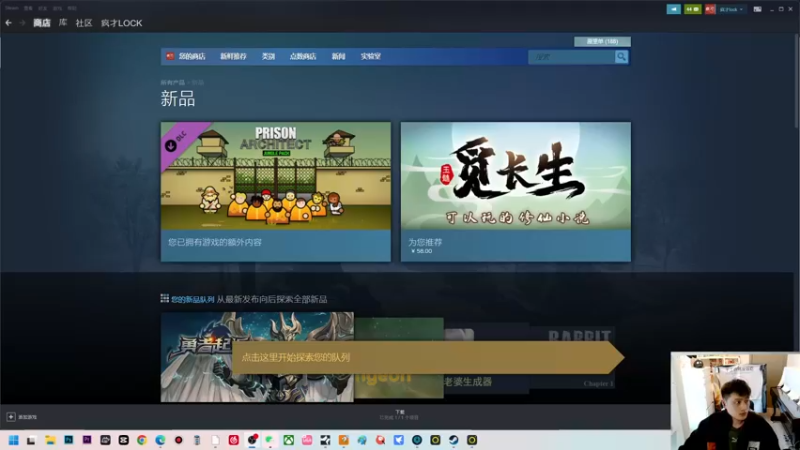Click 您已拥有游戏的额外内容 caption
800x450 pixels.
click(x=215, y=242)
